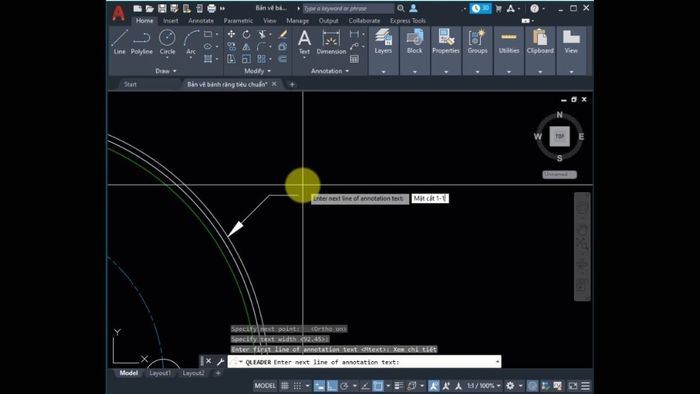Click the Text annotation tool

pos(304,42)
